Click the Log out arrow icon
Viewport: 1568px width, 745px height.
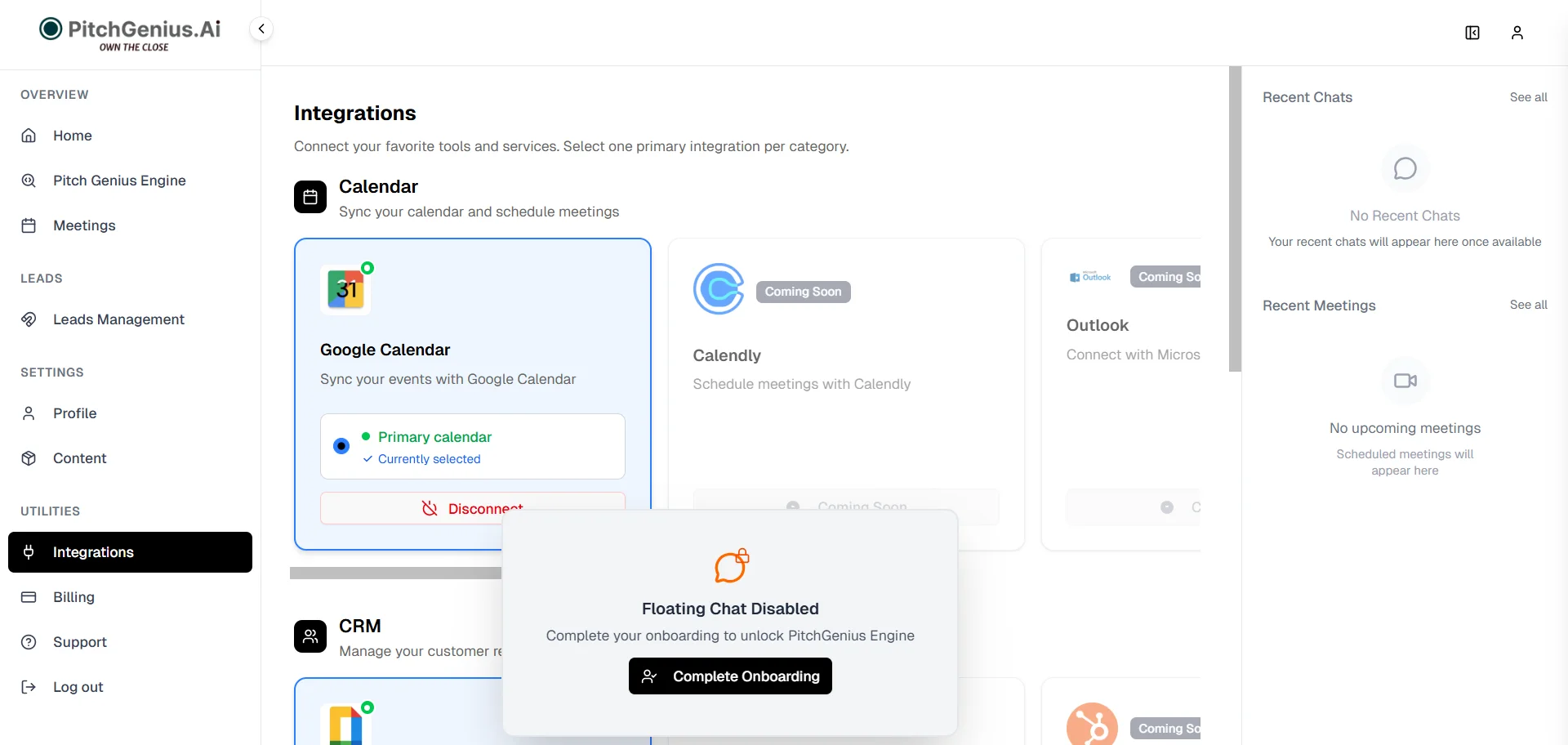click(x=29, y=687)
